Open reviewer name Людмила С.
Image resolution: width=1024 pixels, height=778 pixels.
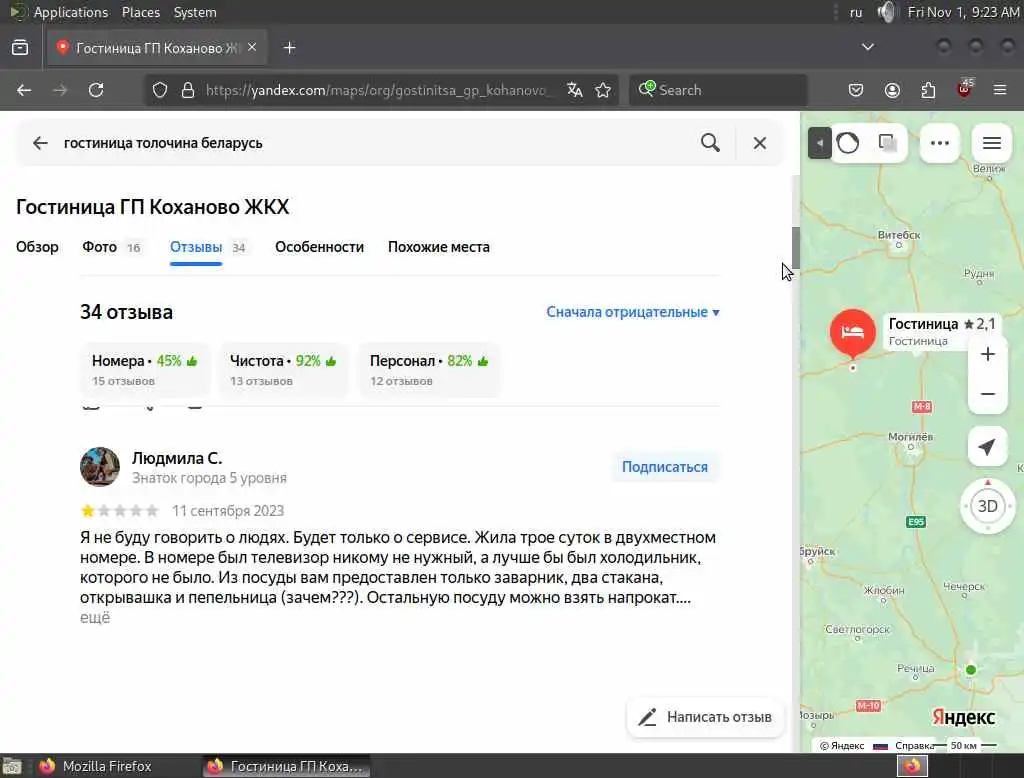[x=177, y=458]
